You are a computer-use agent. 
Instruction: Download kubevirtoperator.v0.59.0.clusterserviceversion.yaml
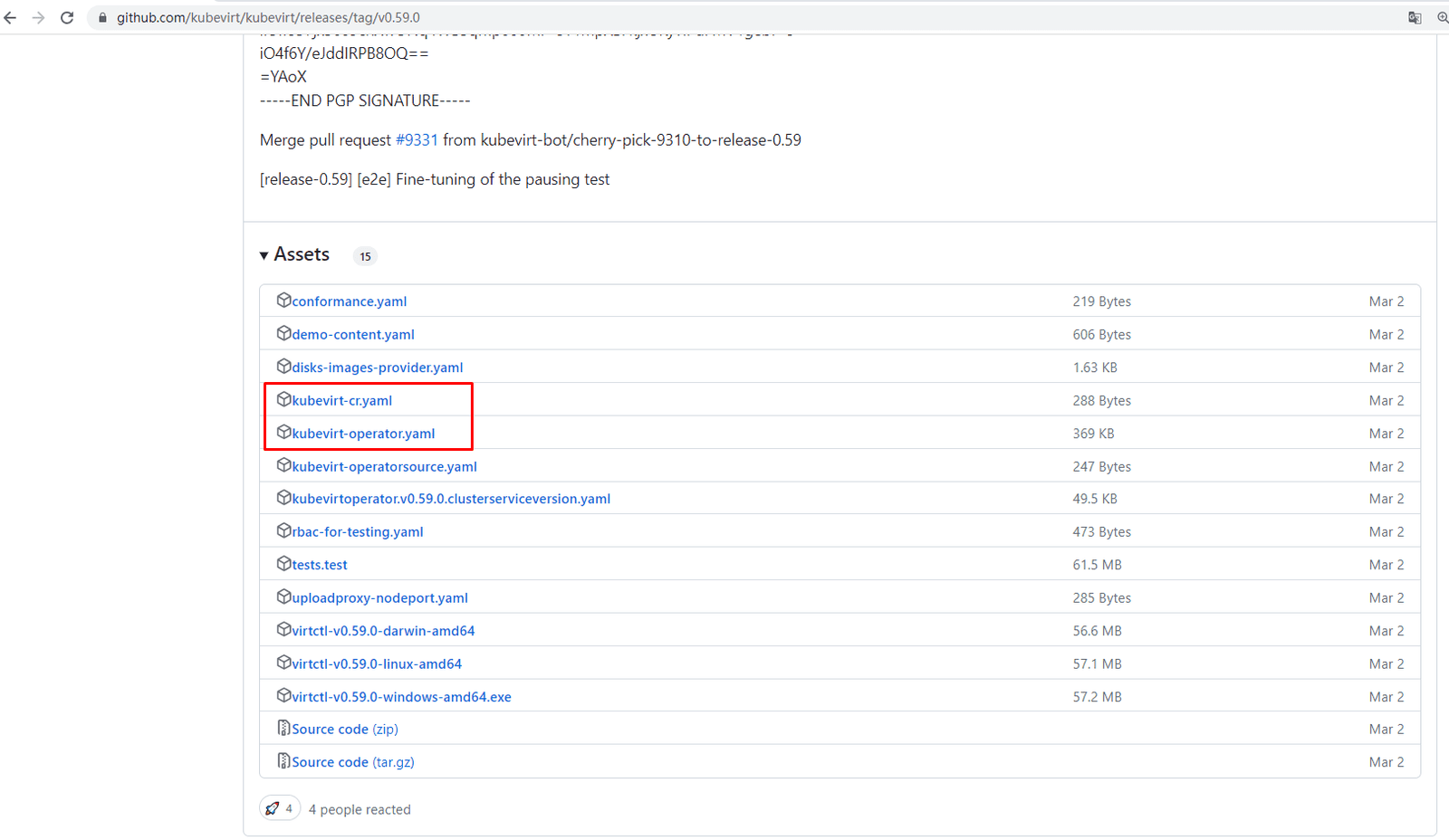pos(451,499)
